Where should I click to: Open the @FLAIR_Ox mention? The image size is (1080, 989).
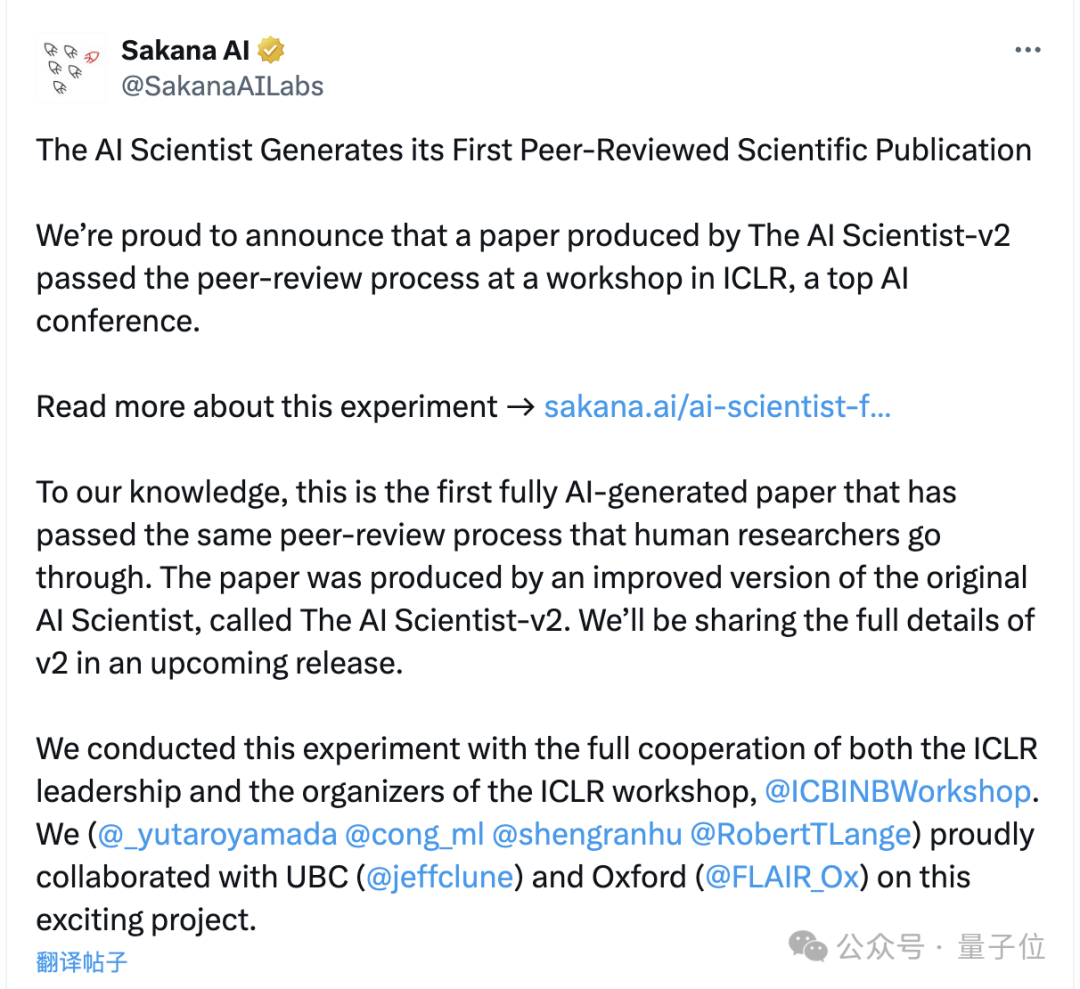(x=782, y=877)
